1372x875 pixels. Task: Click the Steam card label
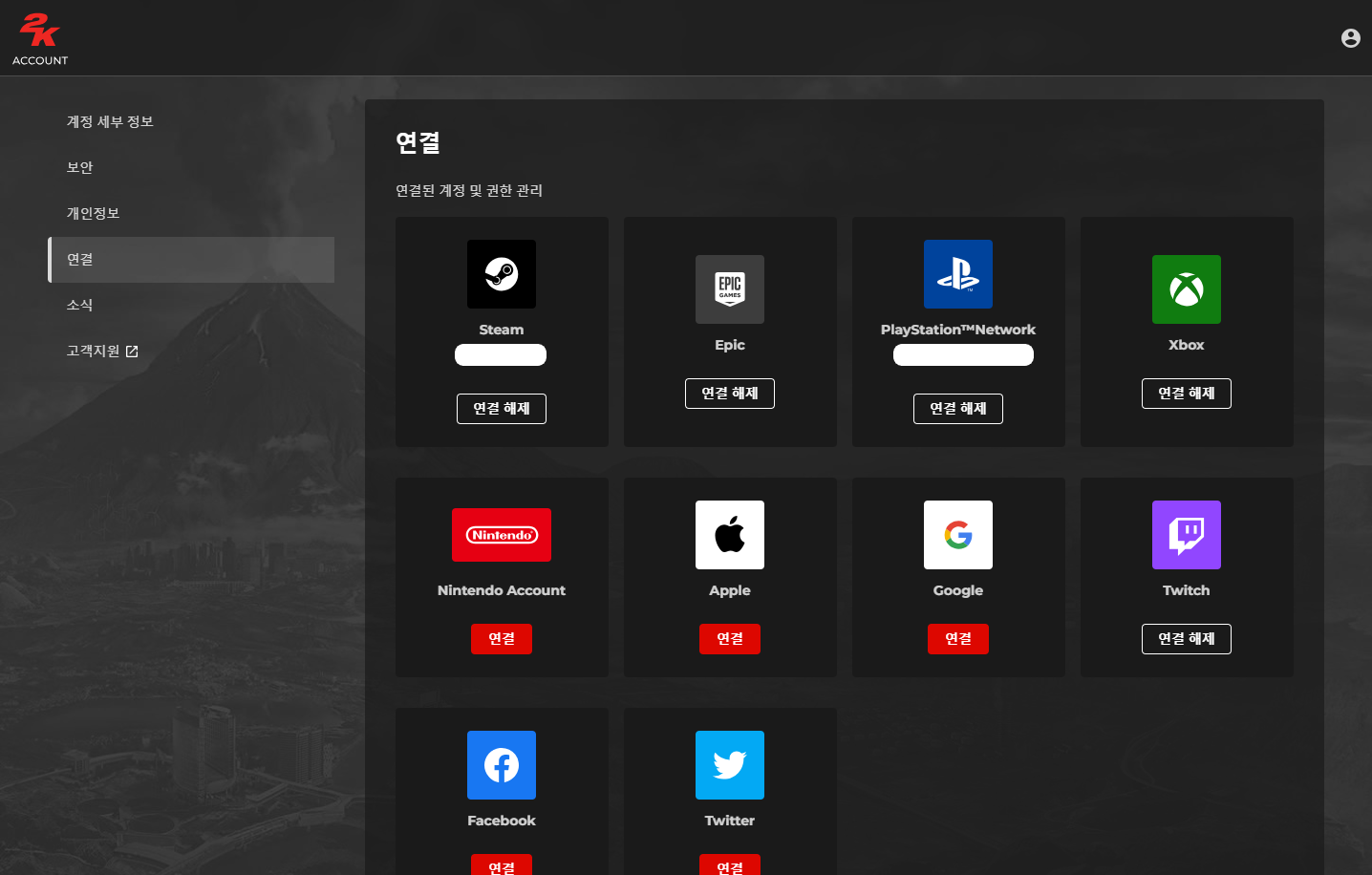(x=502, y=330)
